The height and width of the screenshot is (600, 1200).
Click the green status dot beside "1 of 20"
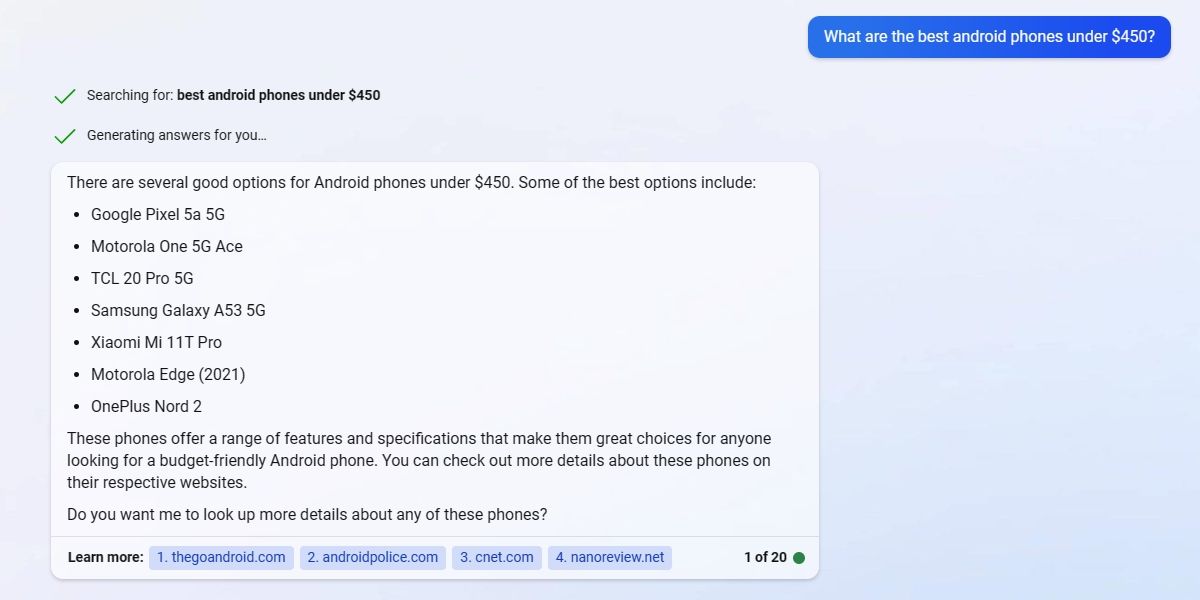799,557
